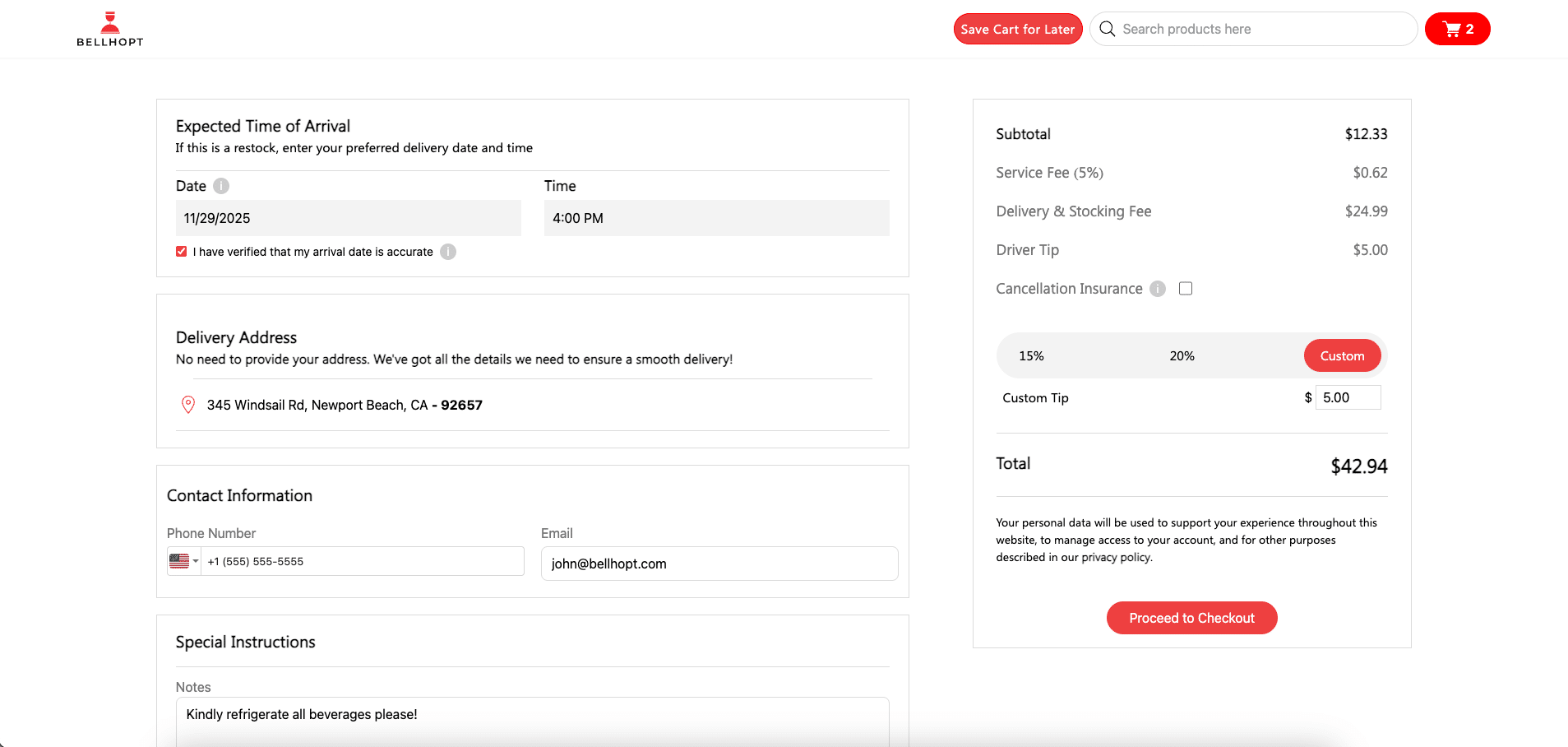Image resolution: width=1568 pixels, height=747 pixels.
Task: Click the US flag icon
Action: coord(178,561)
